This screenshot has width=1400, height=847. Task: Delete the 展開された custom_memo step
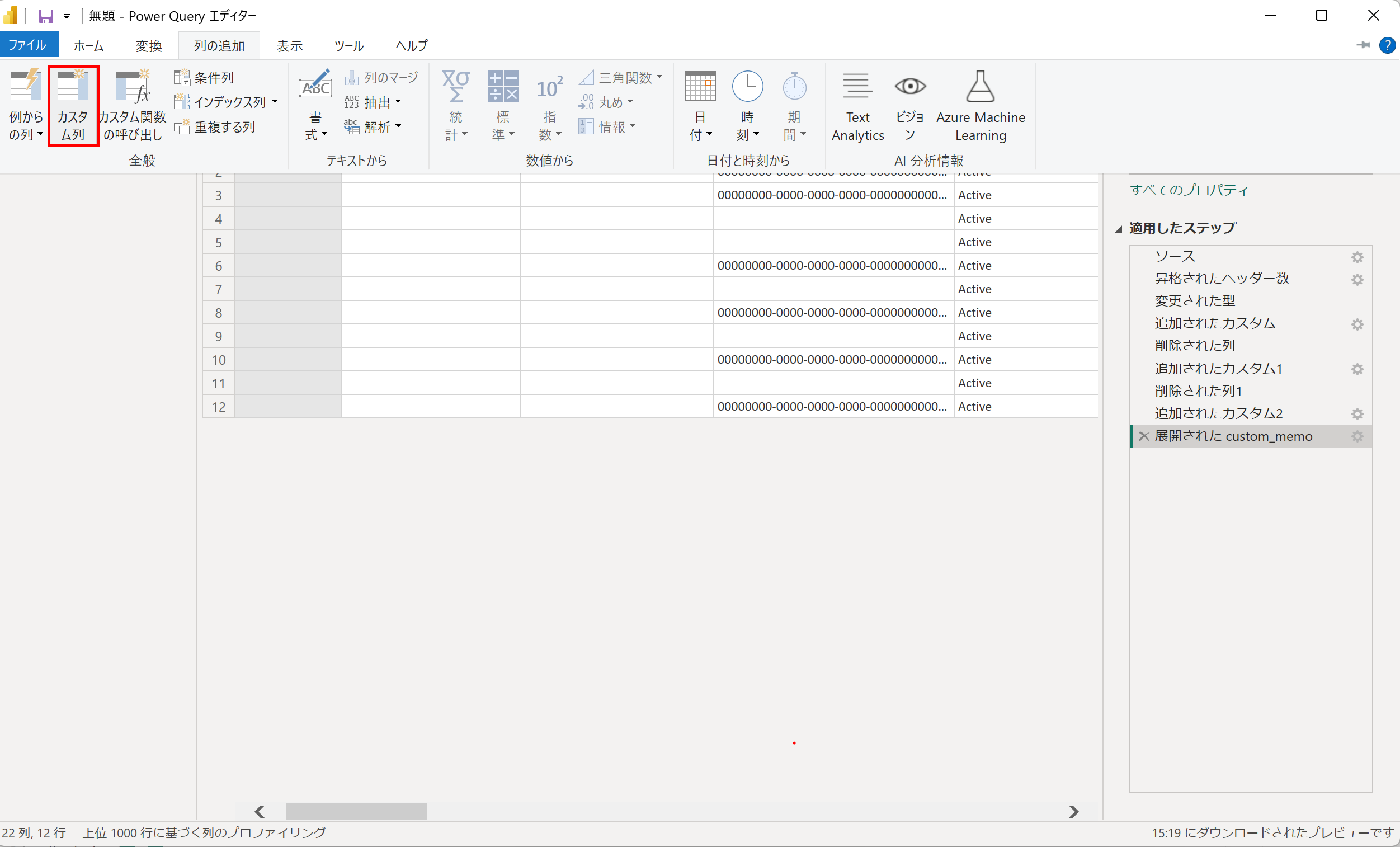coord(1144,436)
